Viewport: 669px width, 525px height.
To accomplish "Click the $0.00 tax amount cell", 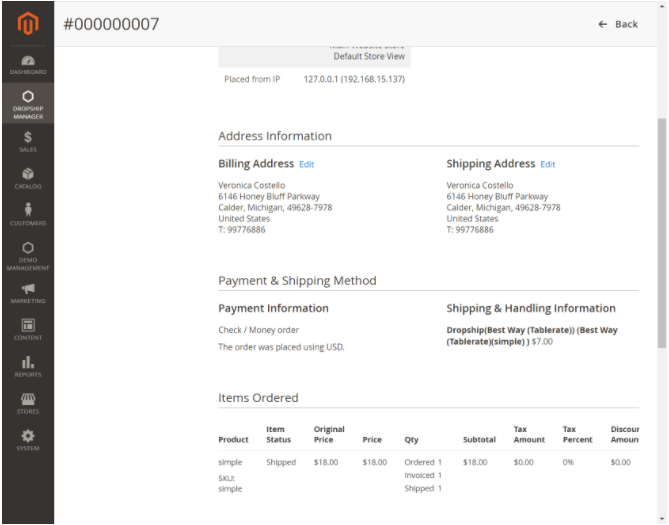I will click(524, 462).
